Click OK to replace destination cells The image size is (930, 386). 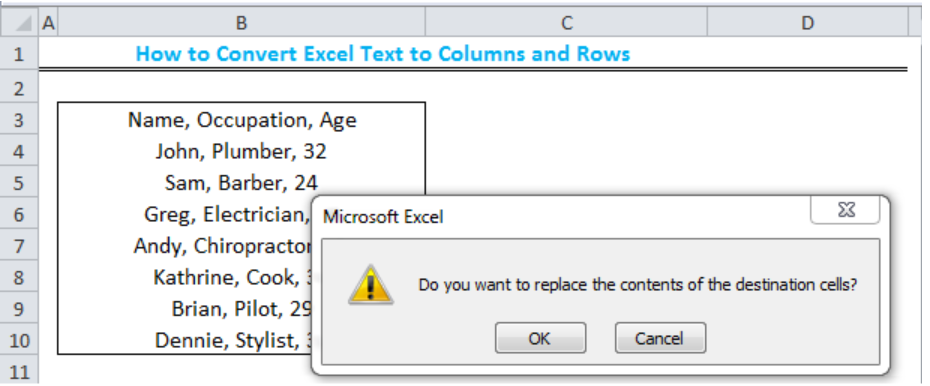point(540,338)
